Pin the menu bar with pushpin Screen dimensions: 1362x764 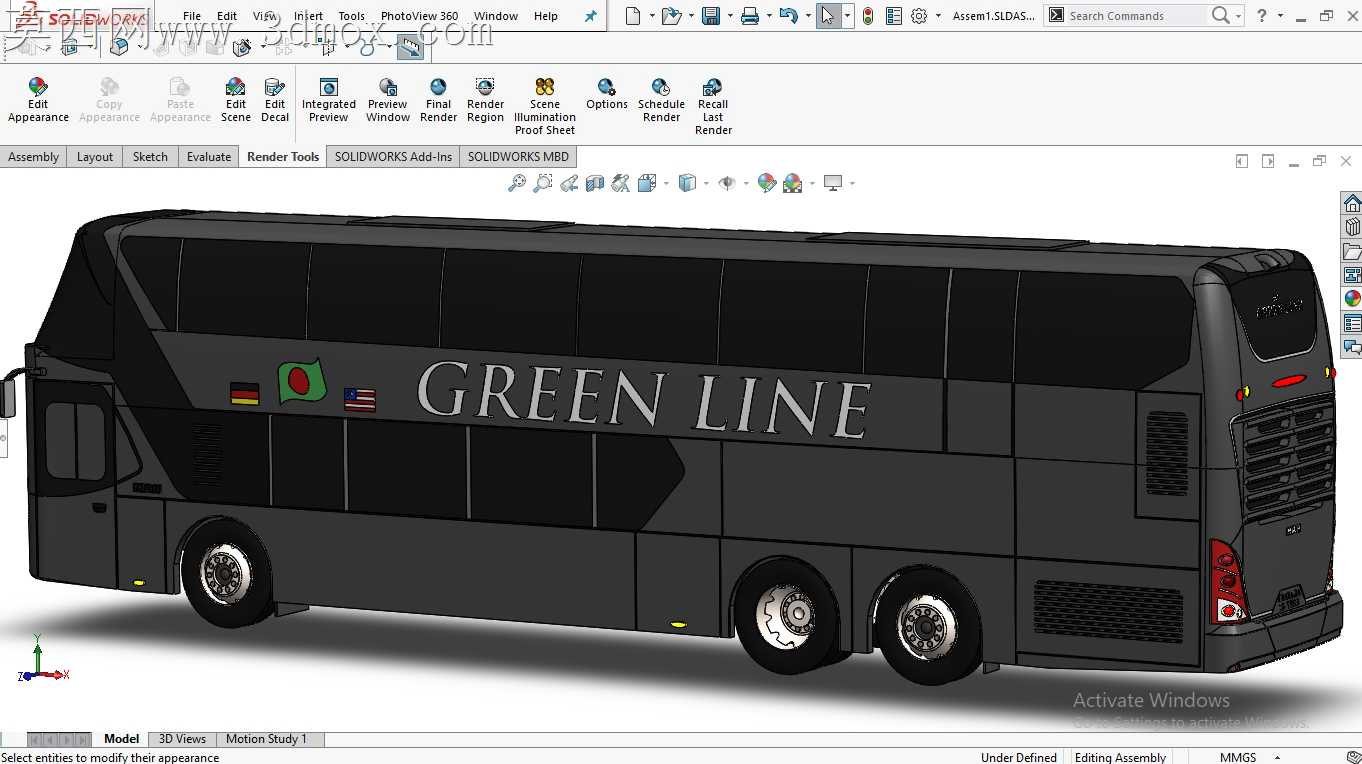pyautogui.click(x=591, y=16)
